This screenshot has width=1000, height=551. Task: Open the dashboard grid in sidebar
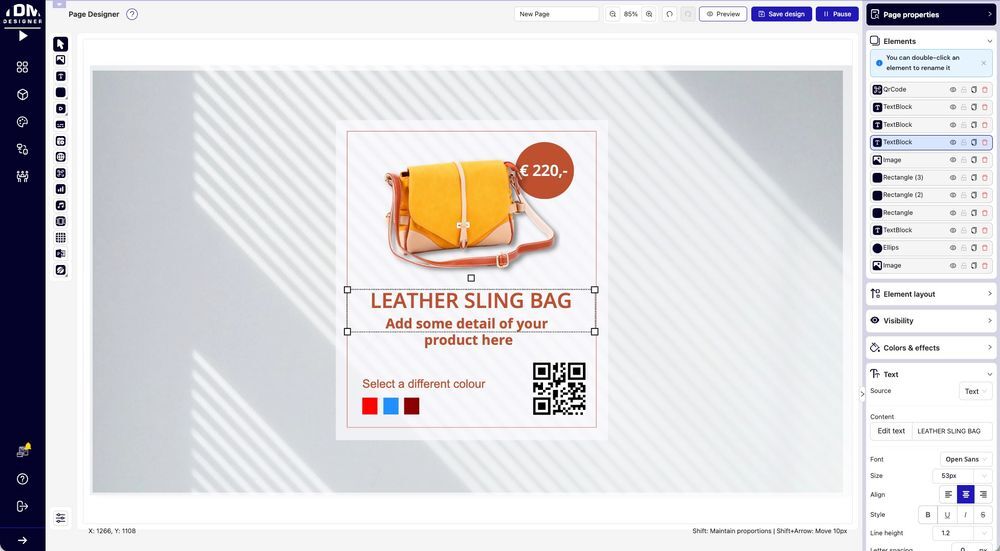(x=22, y=67)
